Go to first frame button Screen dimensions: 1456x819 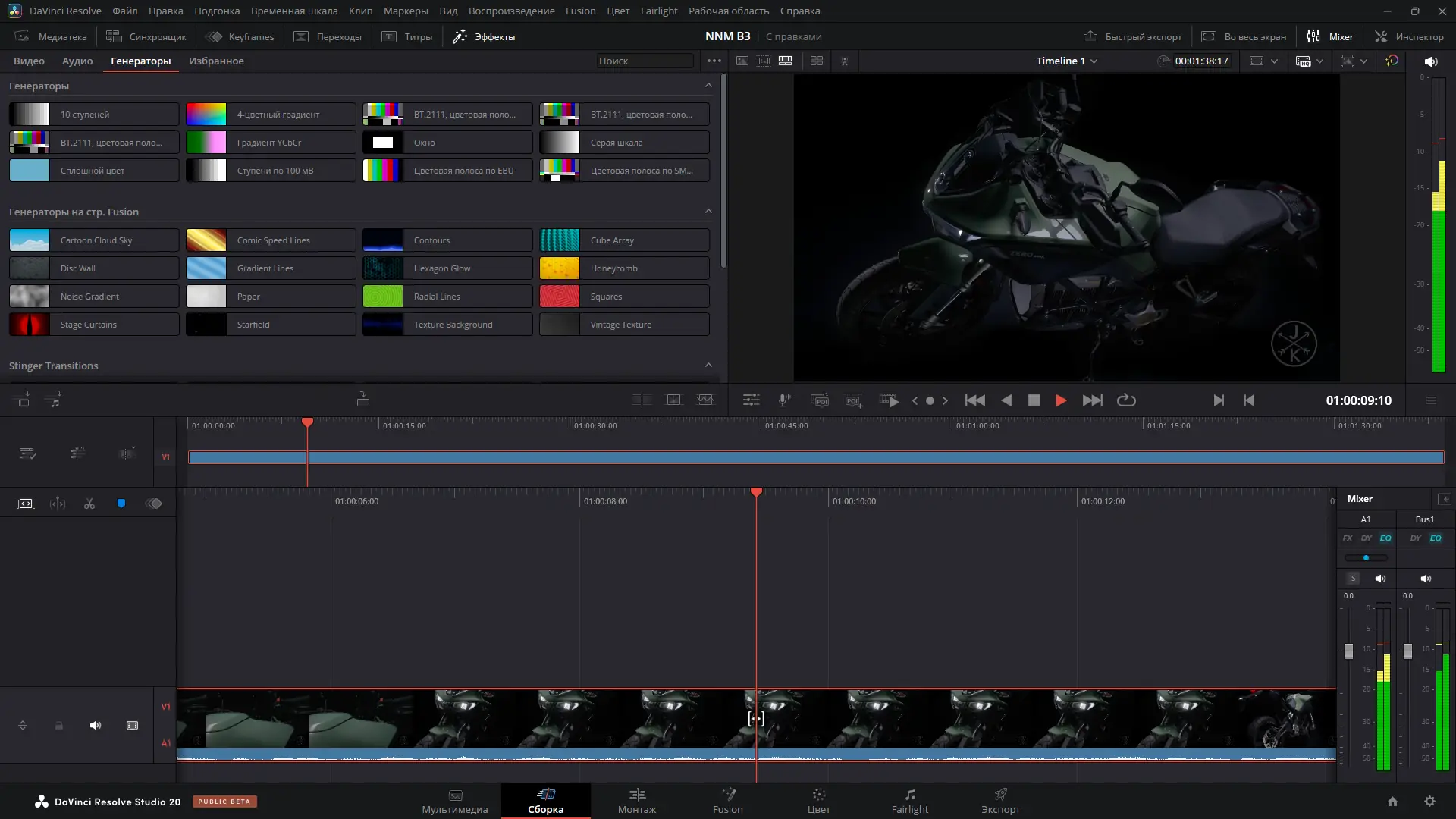point(974,400)
